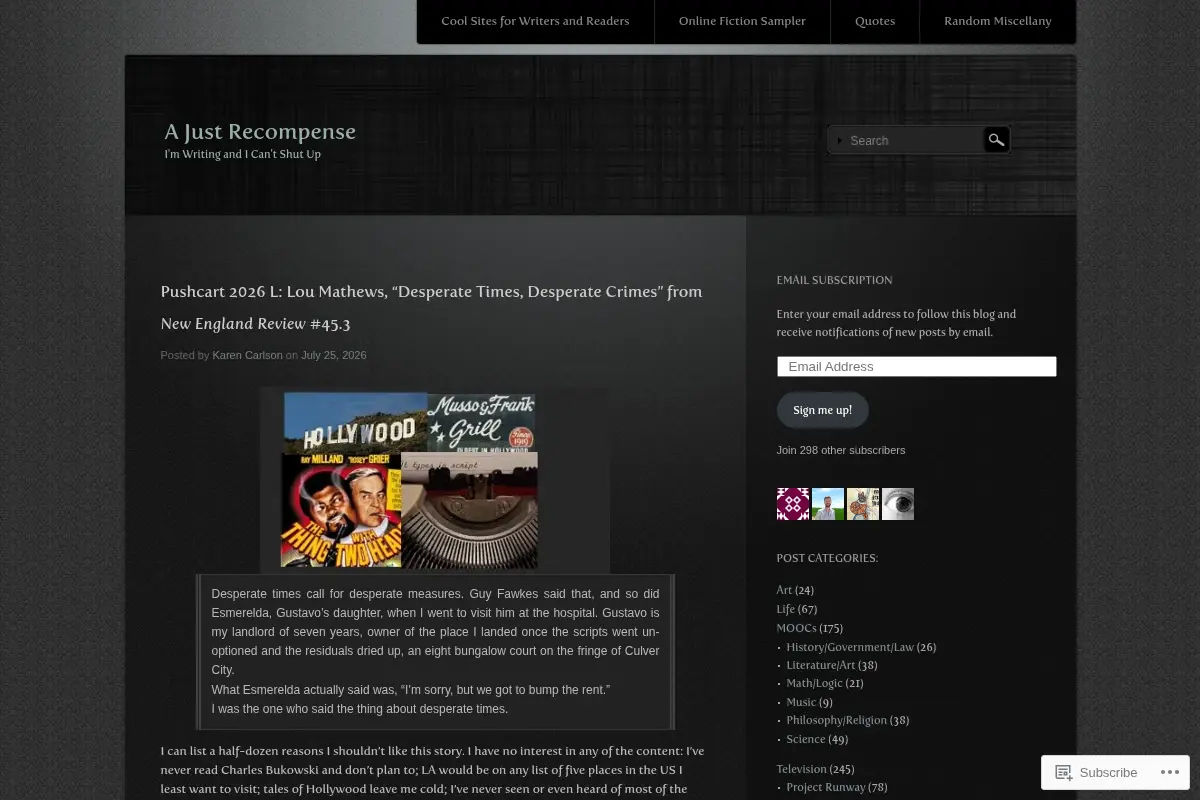The image size is (1200, 800).
Task: Open the Project Runway category
Action: (826, 787)
